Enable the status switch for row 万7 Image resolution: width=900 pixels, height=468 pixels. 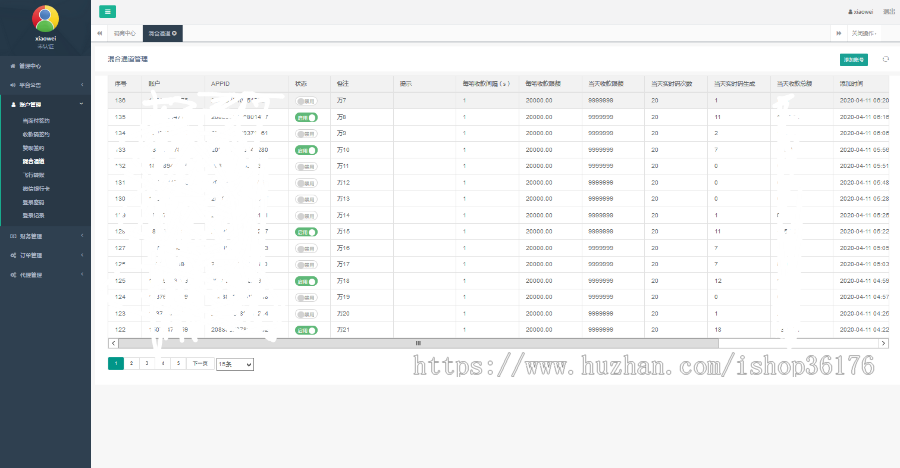(x=306, y=101)
